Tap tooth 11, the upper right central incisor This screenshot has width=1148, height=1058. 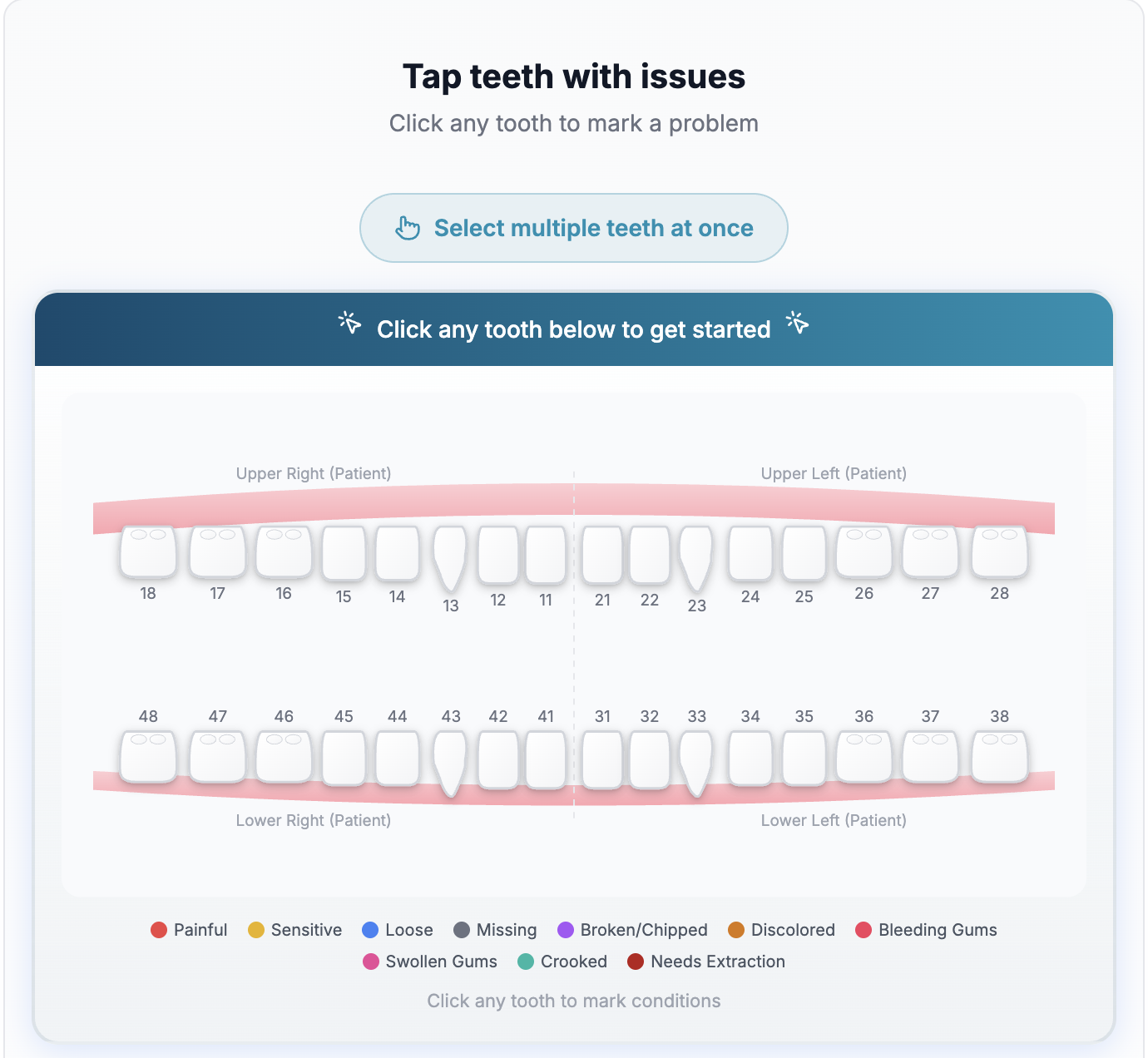point(546,556)
